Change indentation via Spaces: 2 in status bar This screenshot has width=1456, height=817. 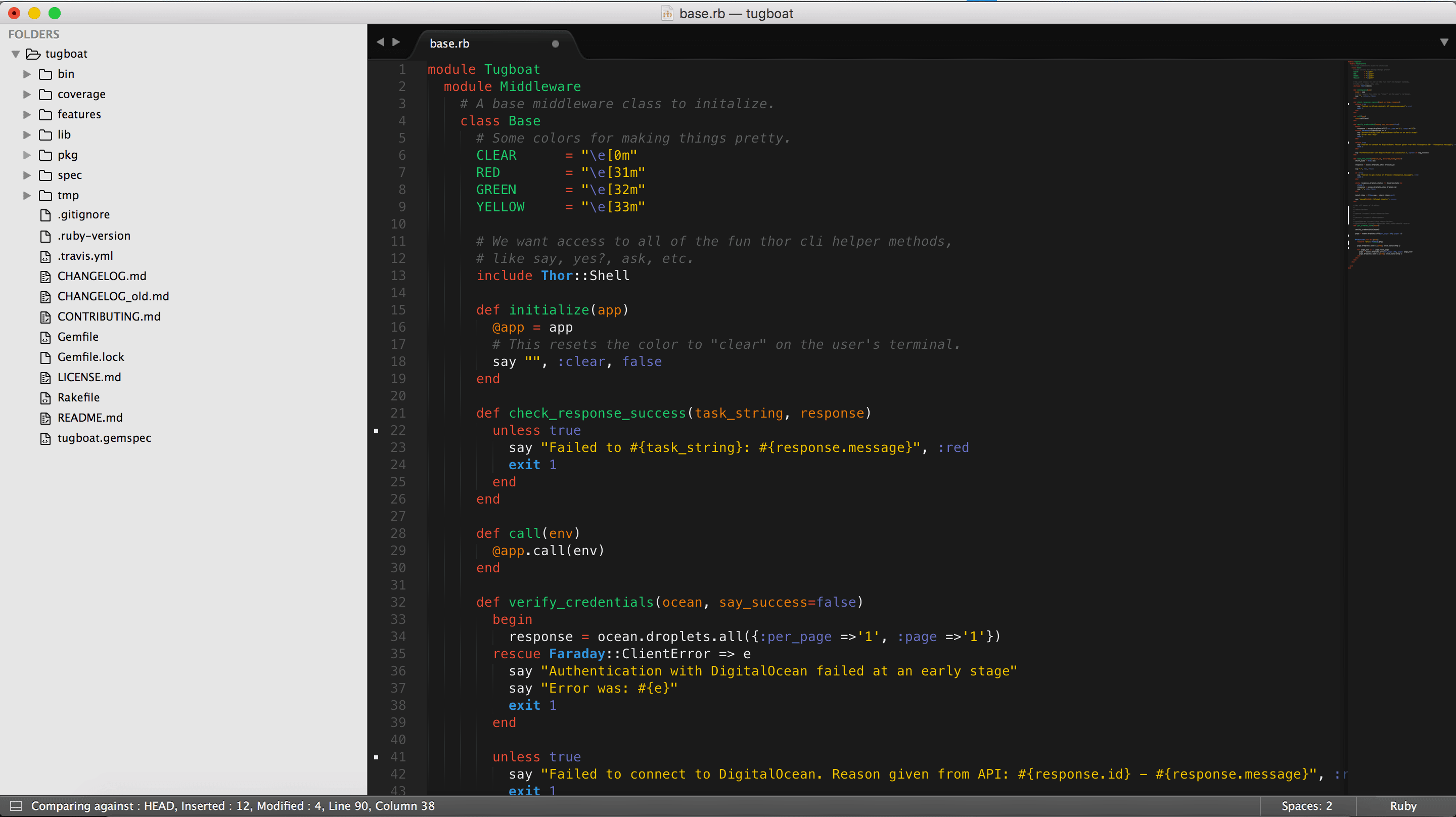point(1307,806)
